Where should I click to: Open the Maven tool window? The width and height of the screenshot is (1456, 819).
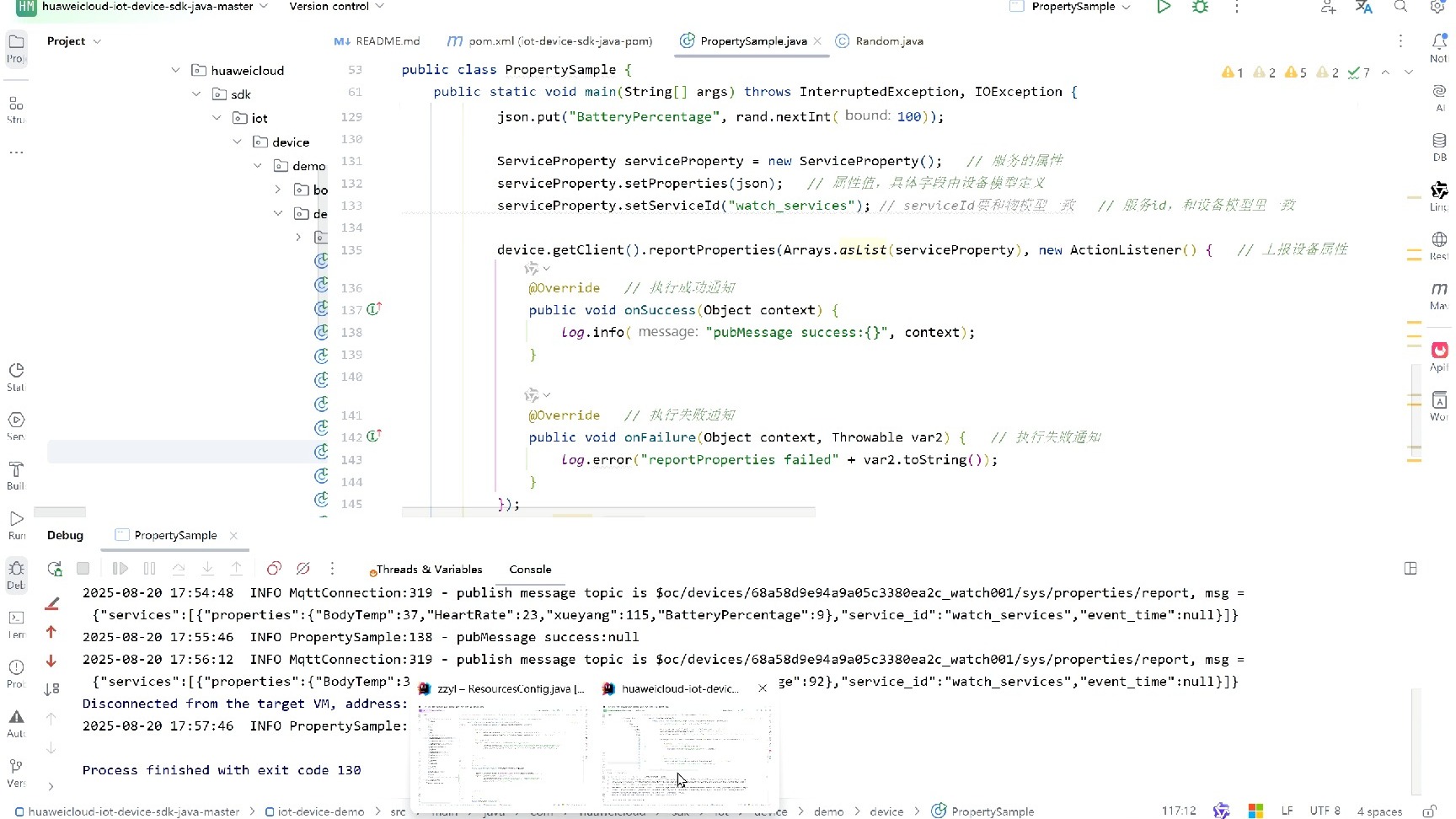pyautogui.click(x=1439, y=295)
